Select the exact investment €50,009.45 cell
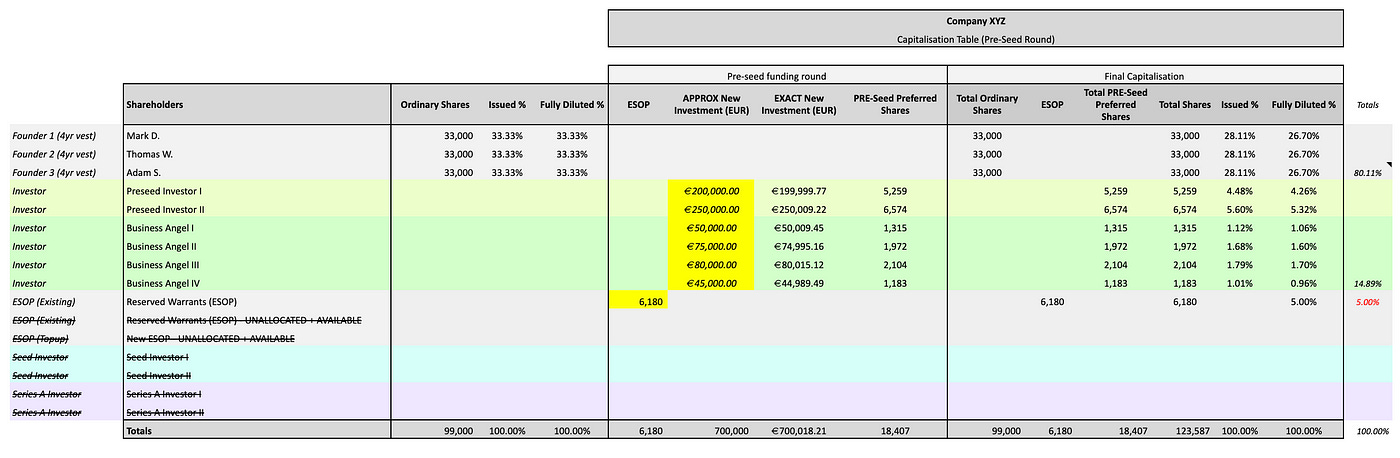 (x=800, y=228)
